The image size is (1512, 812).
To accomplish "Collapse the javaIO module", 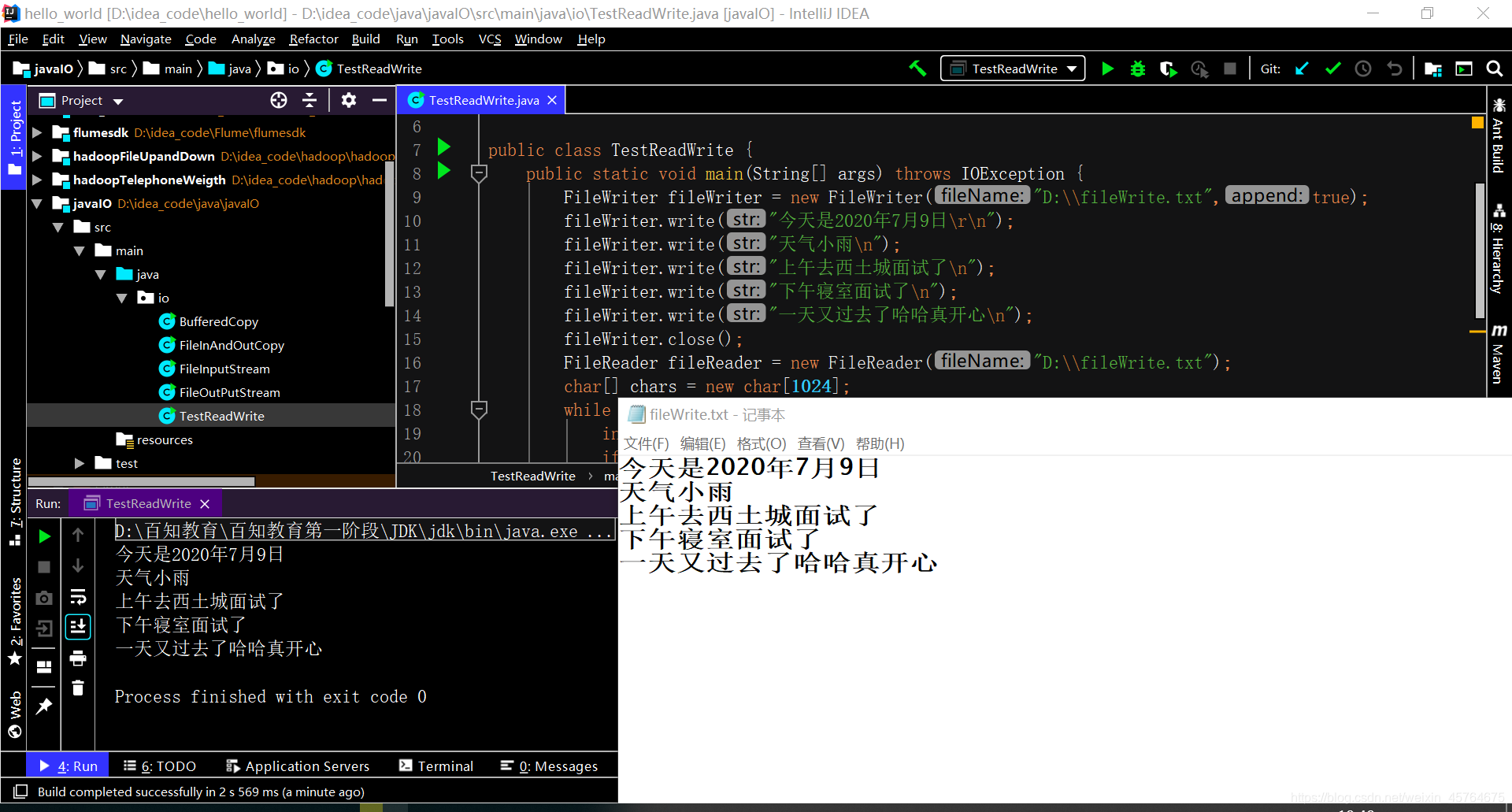I will (x=37, y=203).
